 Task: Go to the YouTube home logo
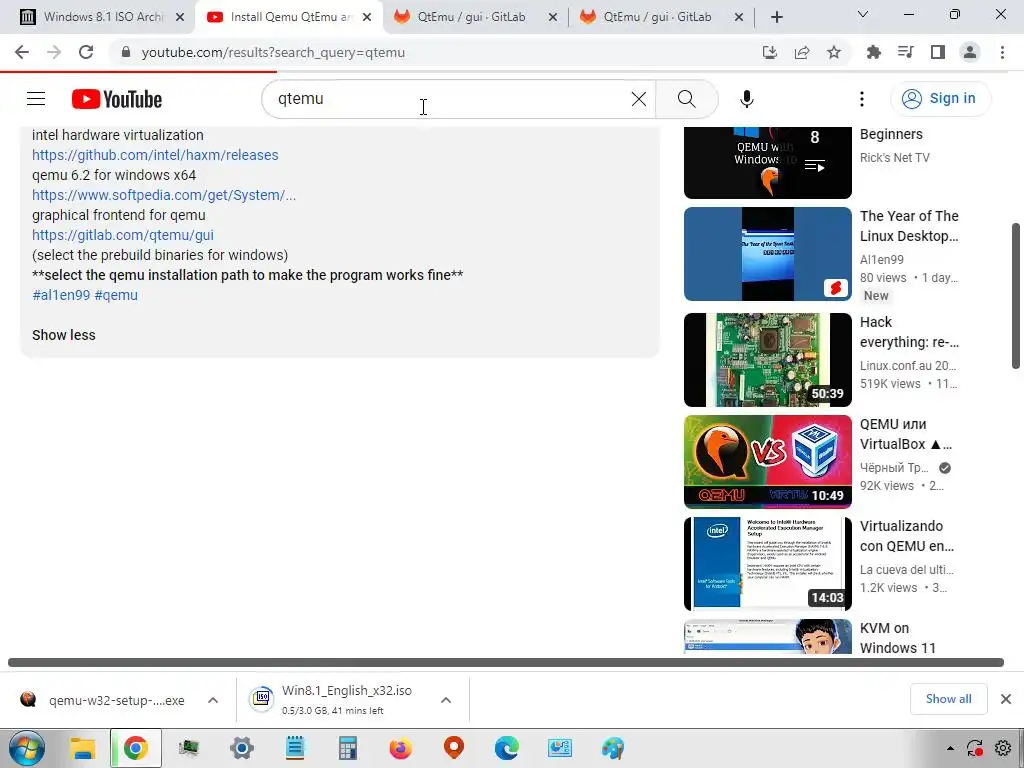point(117,99)
